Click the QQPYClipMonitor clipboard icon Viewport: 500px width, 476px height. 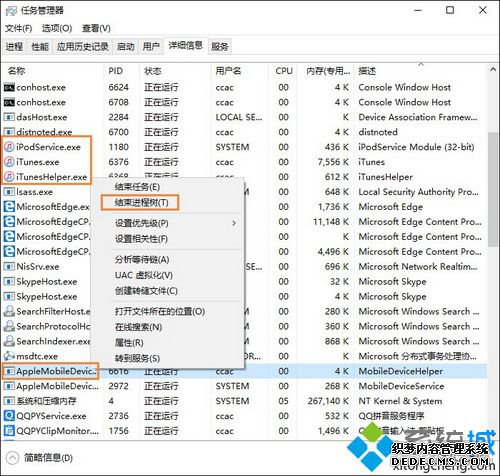coord(9,431)
